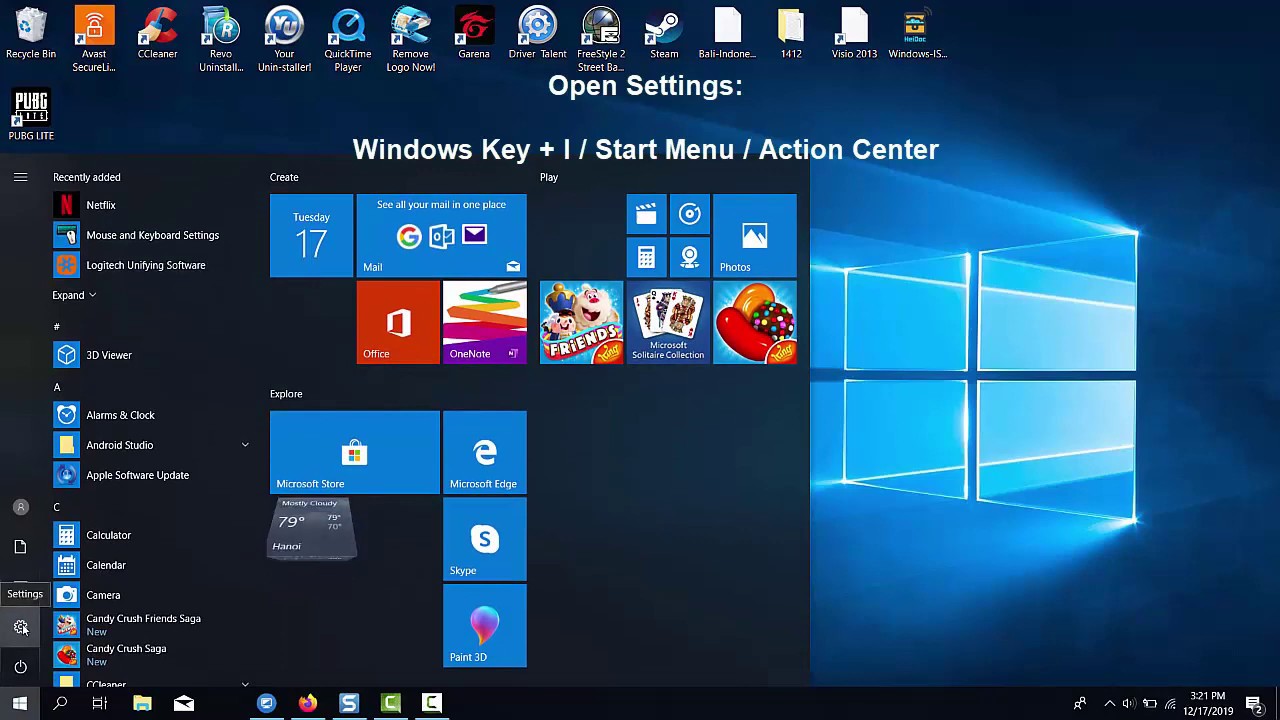1280x720 pixels.
Task: Select the Android Studio list entry
Action: (x=150, y=445)
